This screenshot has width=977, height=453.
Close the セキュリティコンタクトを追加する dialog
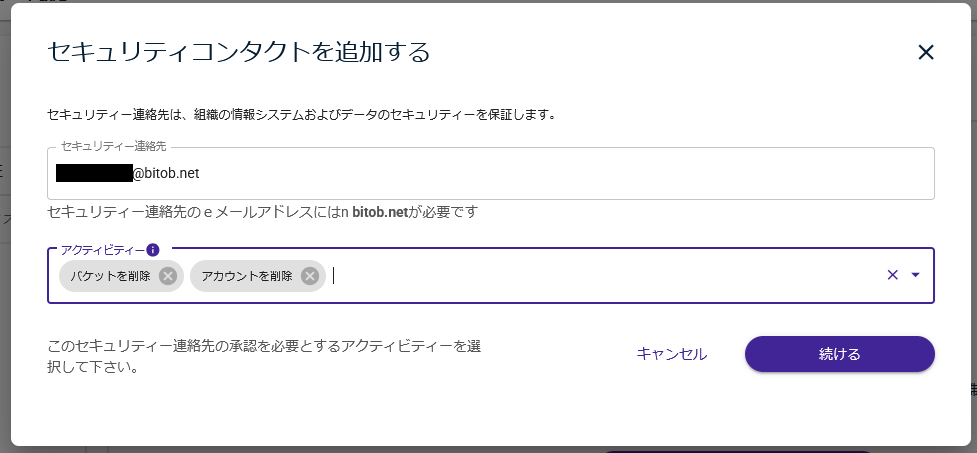[x=926, y=52]
